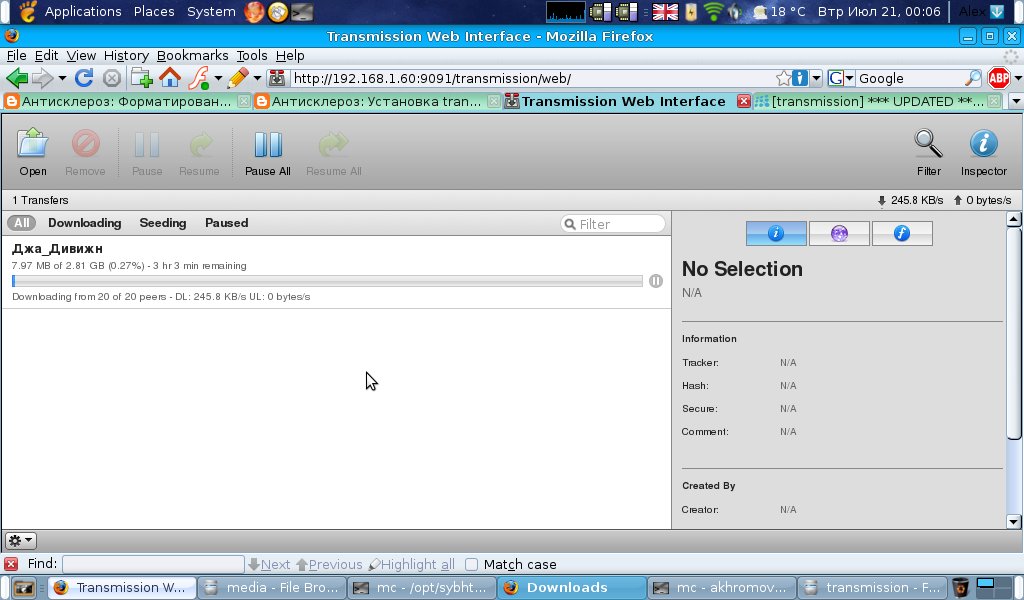Go back with Firefox back arrow
Viewport: 1024px width, 600px height.
[17, 78]
